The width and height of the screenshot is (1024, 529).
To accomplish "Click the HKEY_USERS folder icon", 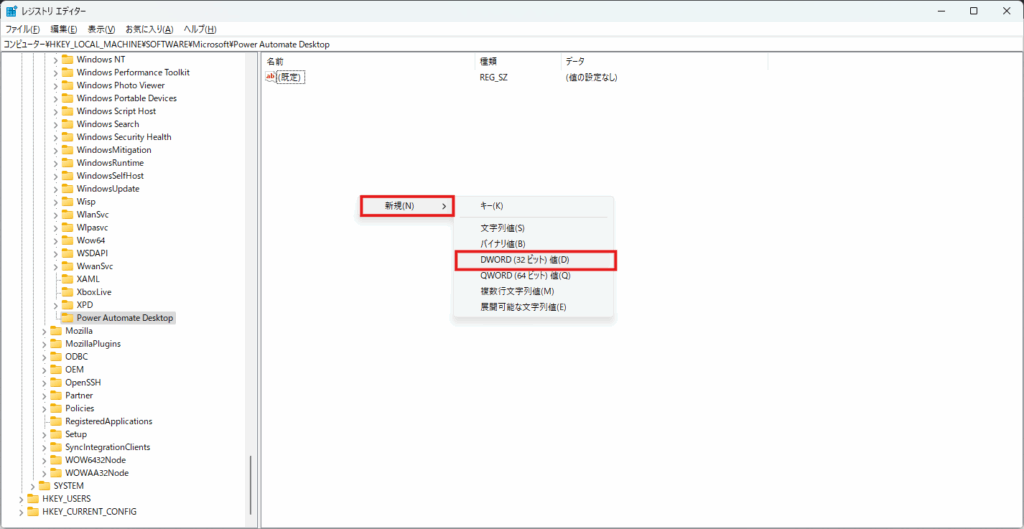I will [x=33, y=499].
